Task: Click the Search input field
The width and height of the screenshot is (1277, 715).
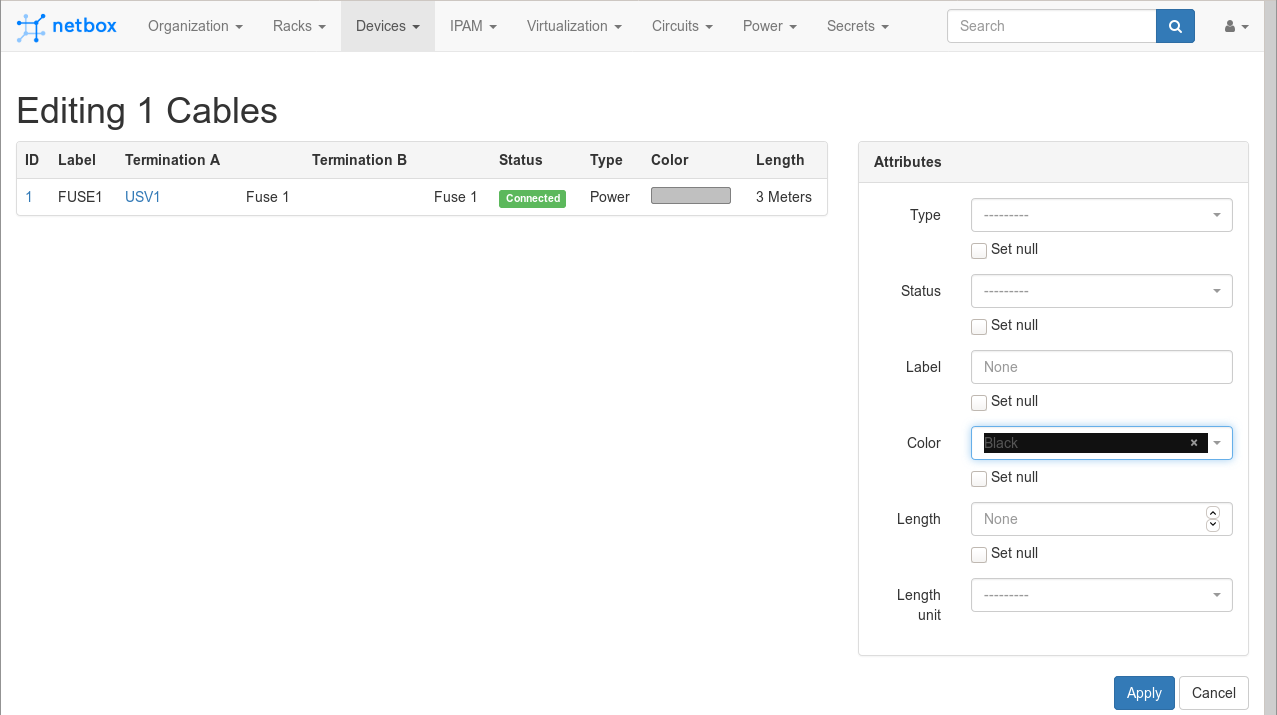Action: click(1052, 26)
